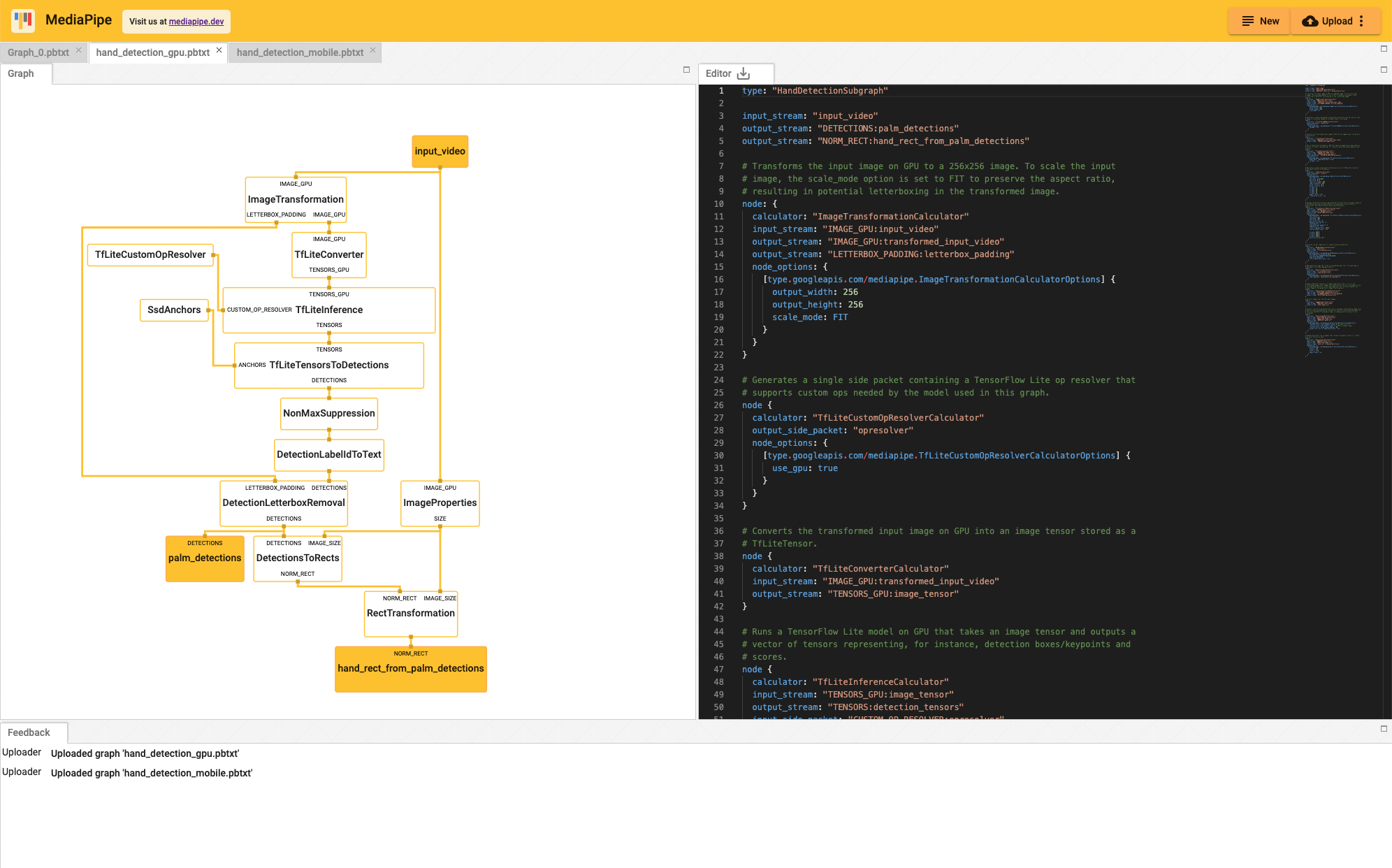
Task: Select the hand_detection_mobile.pbtxt tab
Action: point(300,52)
